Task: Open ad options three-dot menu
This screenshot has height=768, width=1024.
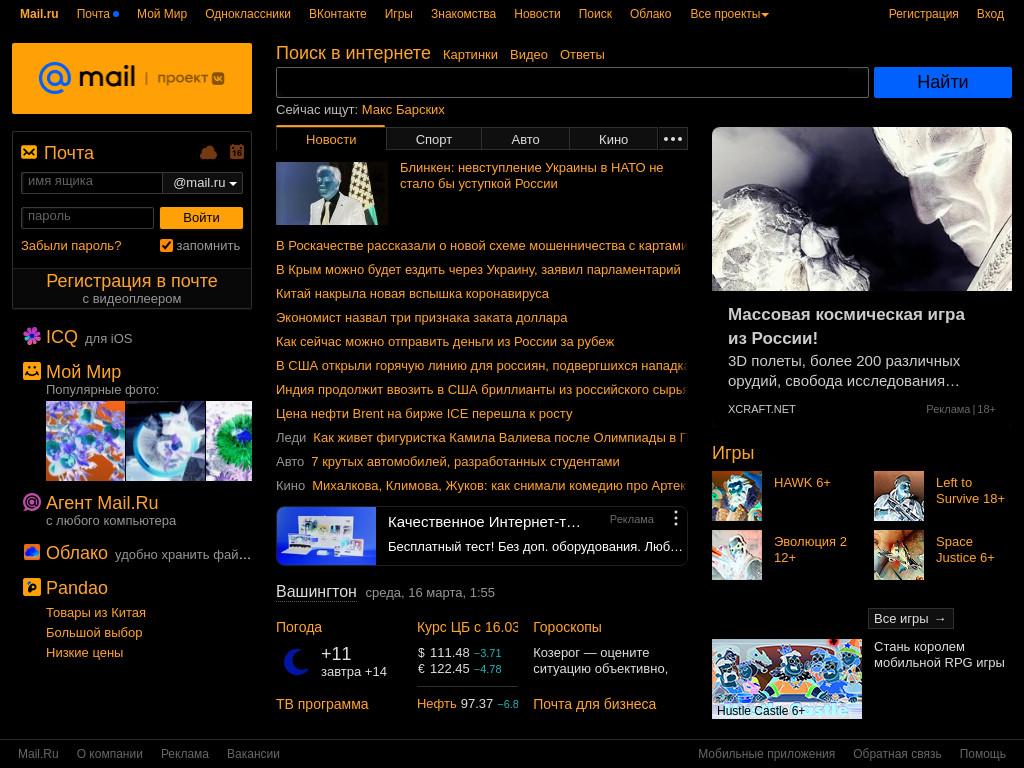Action: [675, 519]
